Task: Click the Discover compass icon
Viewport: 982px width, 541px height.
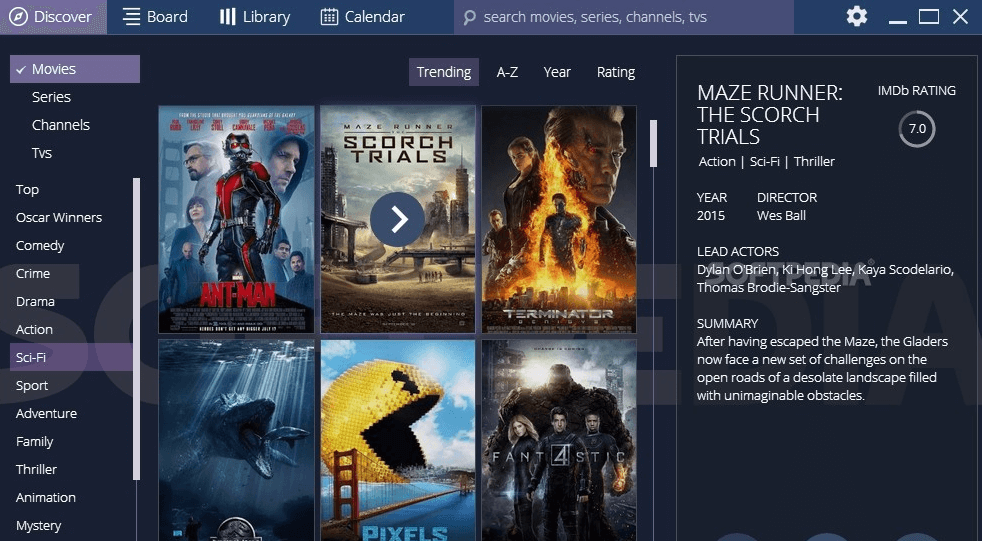Action: click(18, 17)
